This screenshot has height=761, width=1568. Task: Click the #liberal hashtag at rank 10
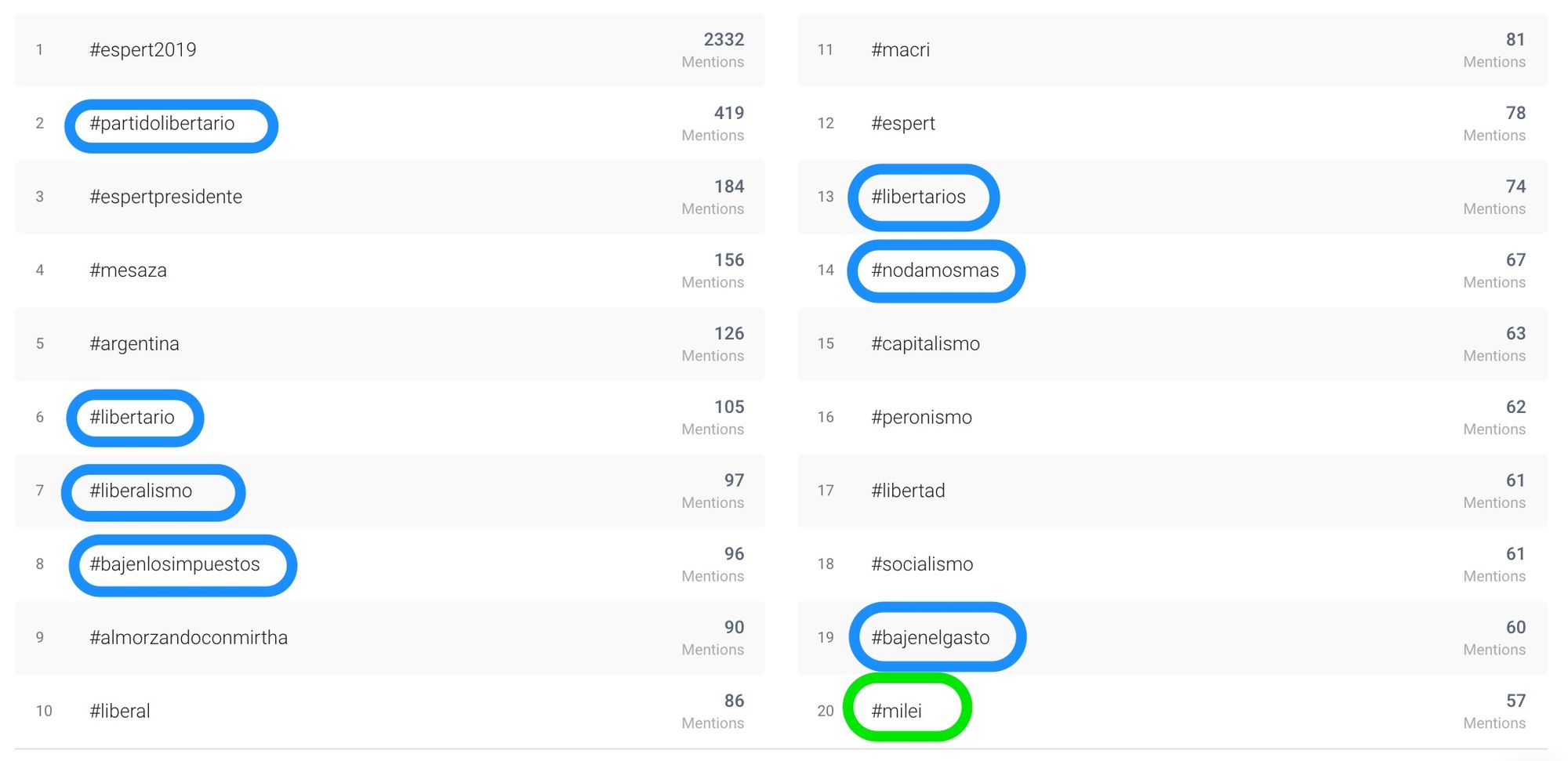120,711
